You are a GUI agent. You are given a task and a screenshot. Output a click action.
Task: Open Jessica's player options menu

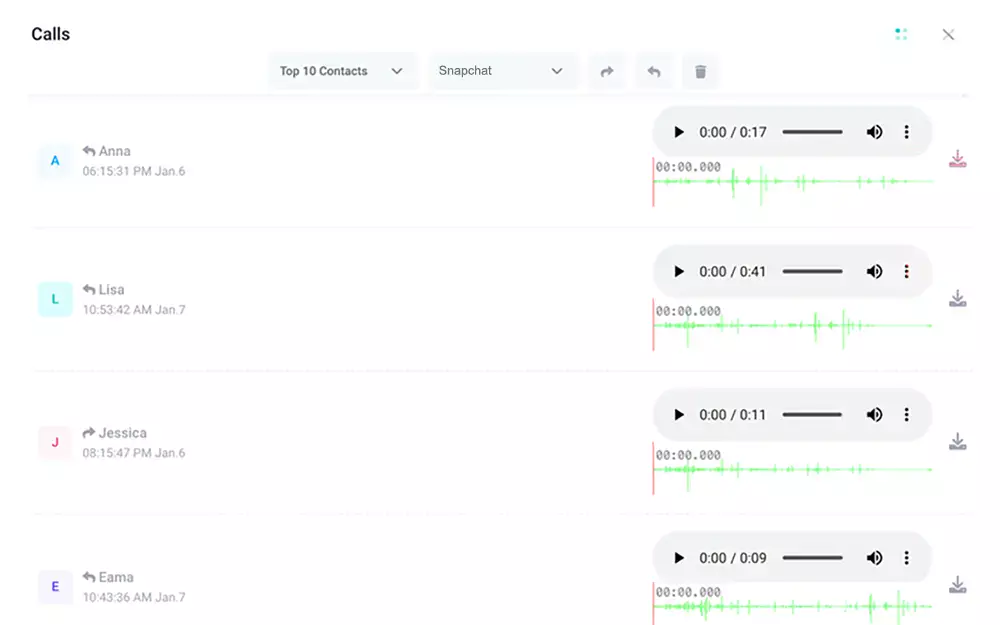tap(906, 414)
